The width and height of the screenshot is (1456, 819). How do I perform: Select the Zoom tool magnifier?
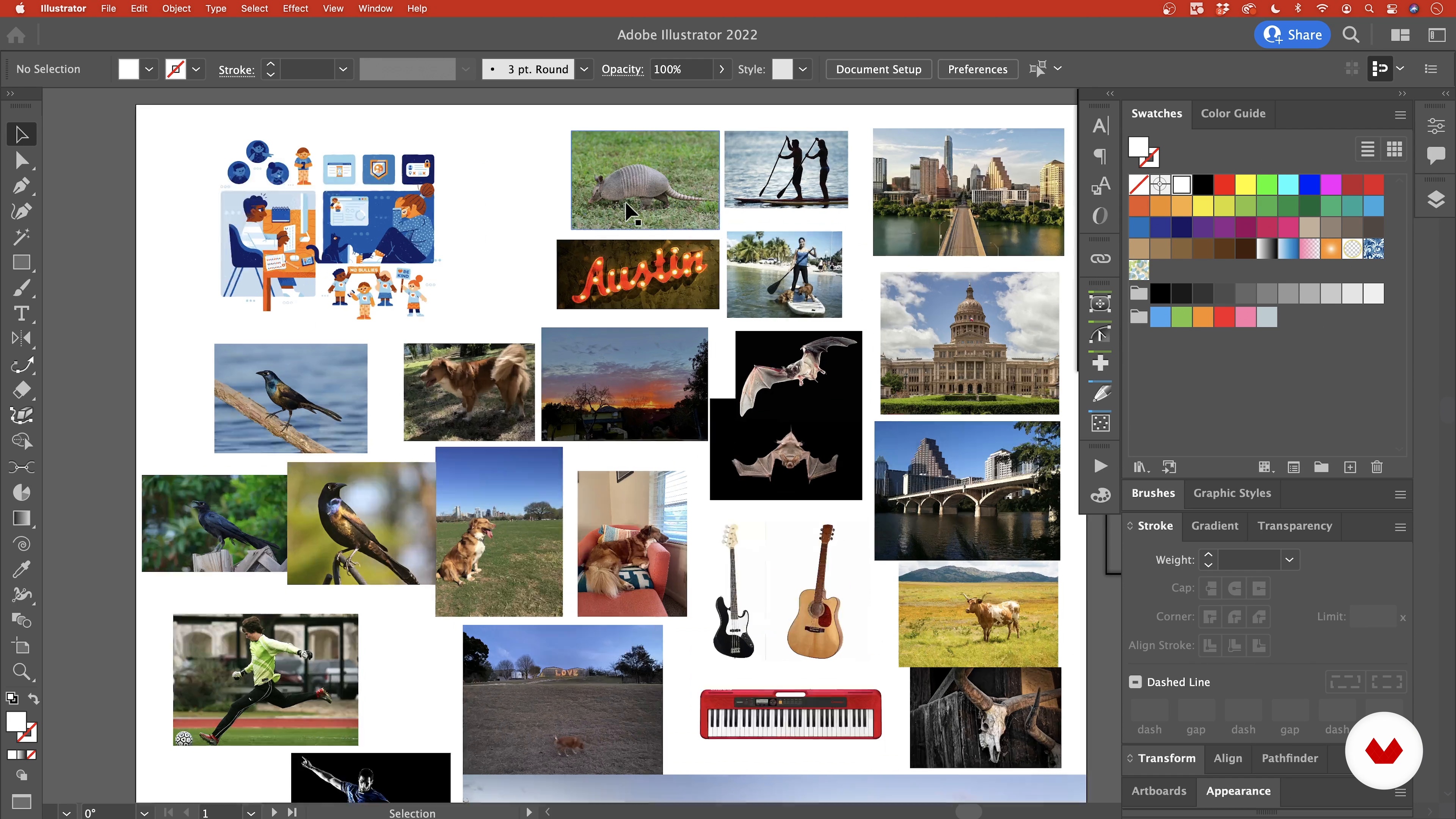coord(22,672)
